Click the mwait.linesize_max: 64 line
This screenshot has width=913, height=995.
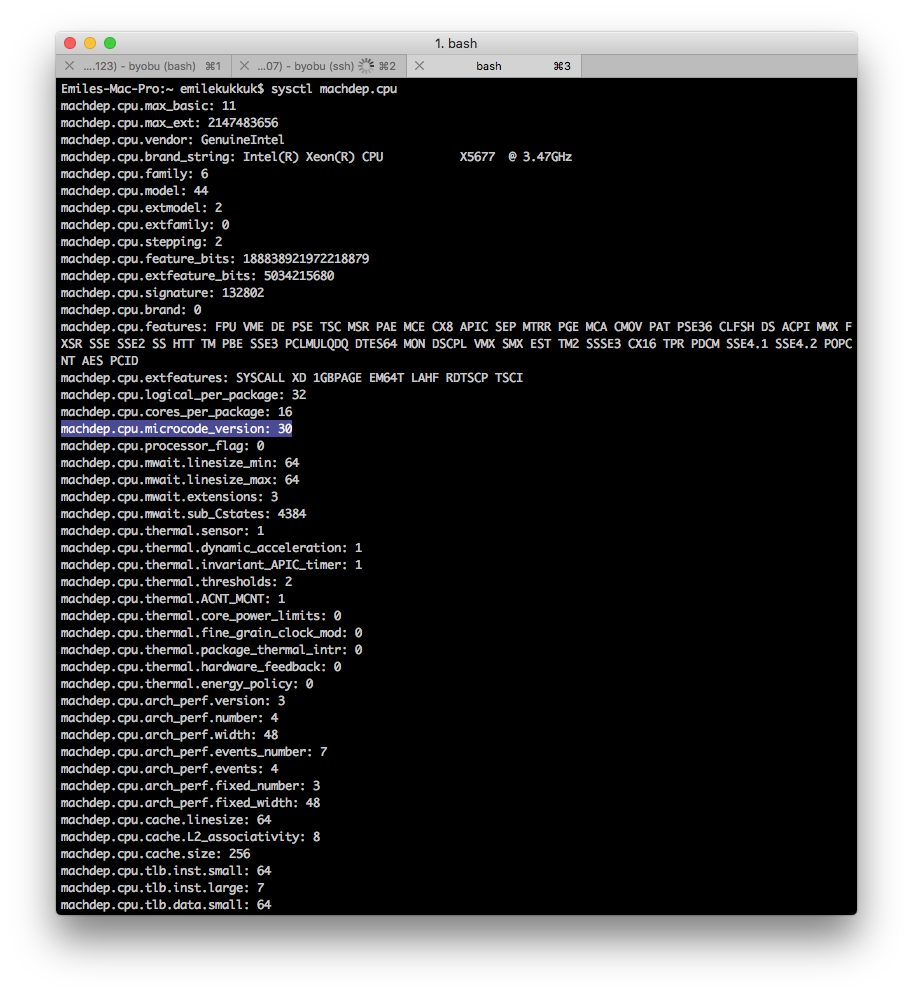[180, 480]
